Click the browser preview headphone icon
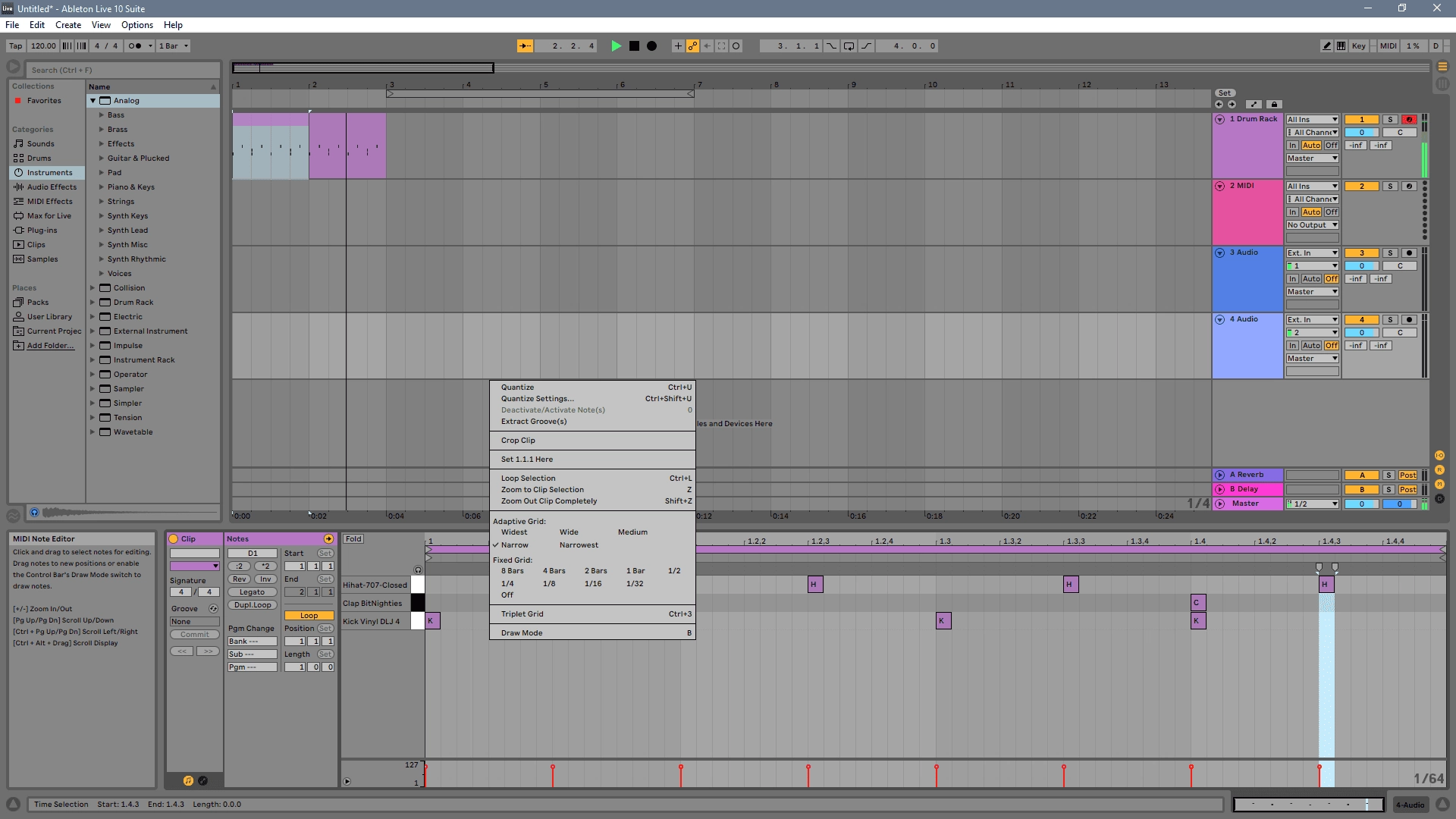Image resolution: width=1456 pixels, height=819 pixels. (34, 513)
